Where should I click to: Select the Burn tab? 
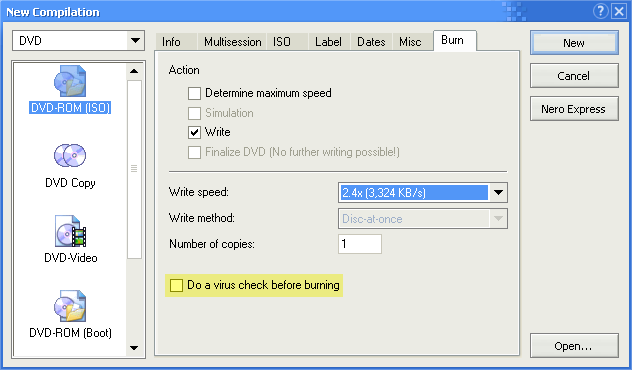455,40
